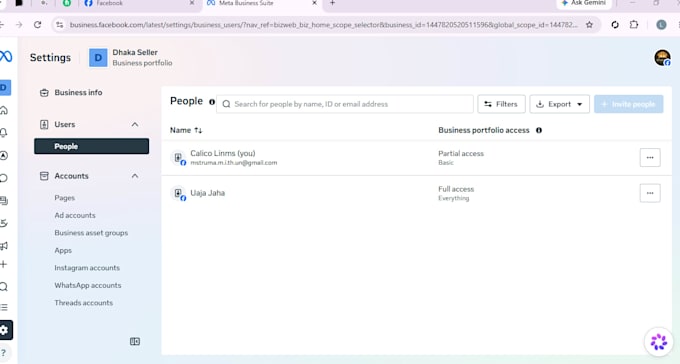Open Business asset groups
Image resolution: width=680 pixels, height=364 pixels.
tap(91, 233)
